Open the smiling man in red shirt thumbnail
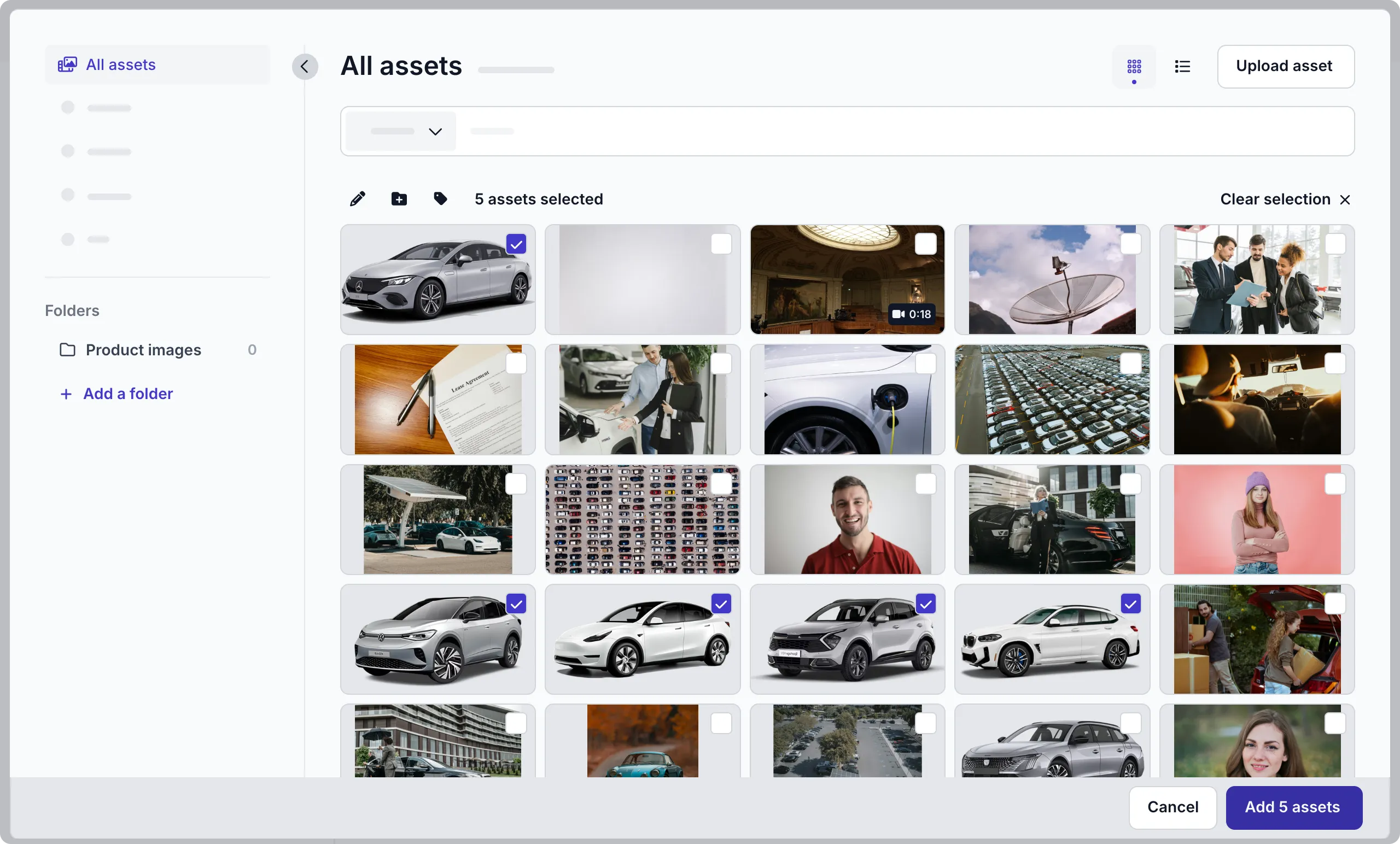Viewport: 1400px width, 844px height. tap(847, 520)
